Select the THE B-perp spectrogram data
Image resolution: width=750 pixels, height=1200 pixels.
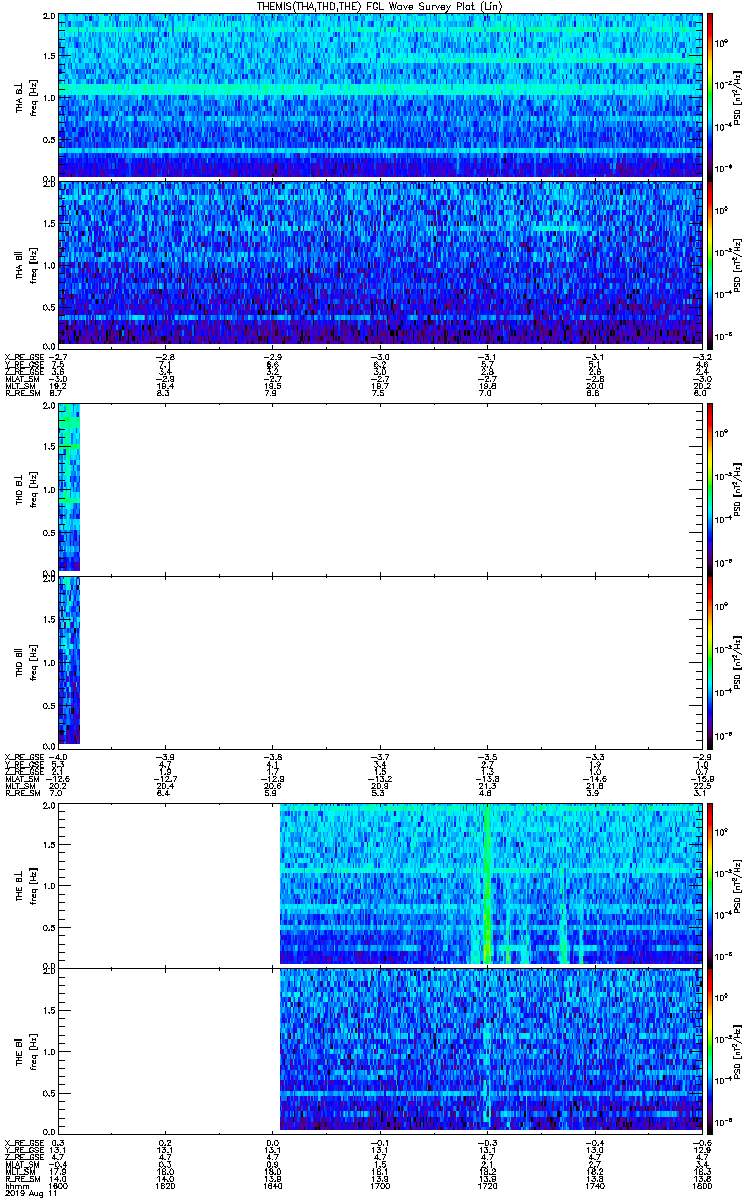pyautogui.click(x=490, y=884)
